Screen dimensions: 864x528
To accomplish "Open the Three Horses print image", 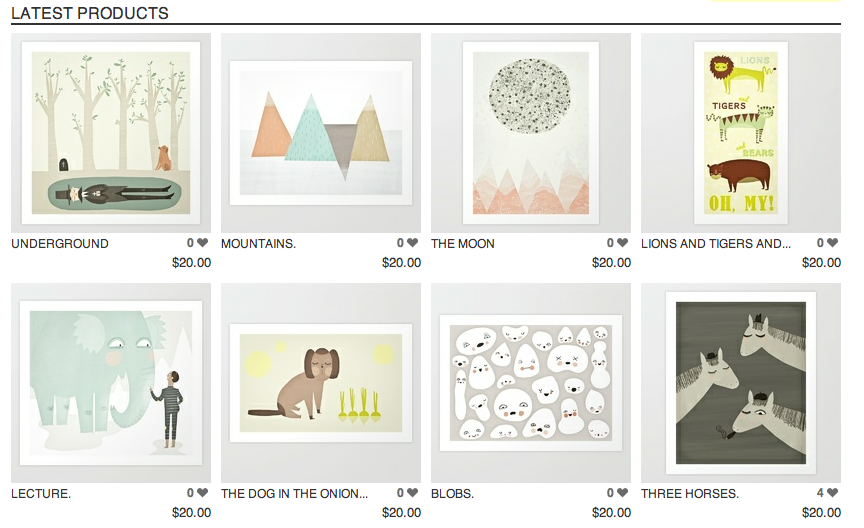I will tap(741, 383).
